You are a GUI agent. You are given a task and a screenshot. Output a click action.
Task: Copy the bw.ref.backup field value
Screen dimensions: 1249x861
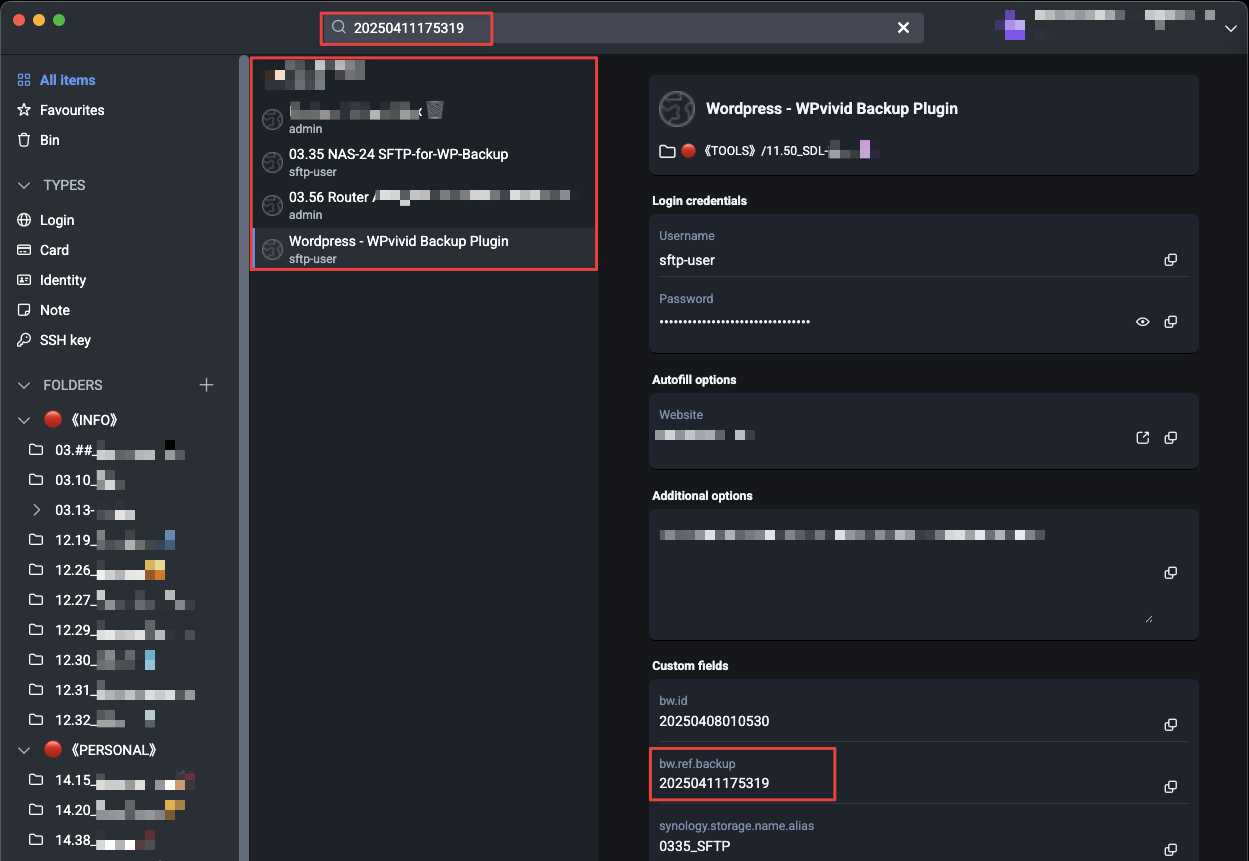pyautogui.click(x=1170, y=787)
